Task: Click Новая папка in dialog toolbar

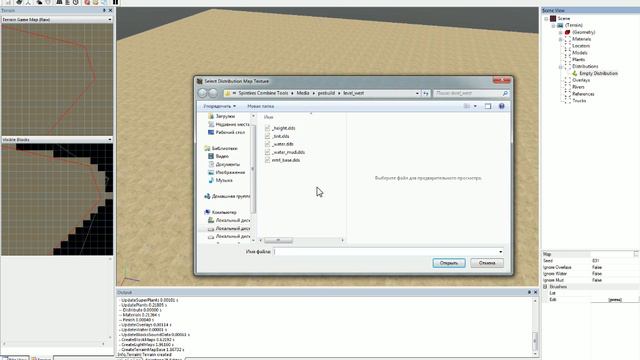Action: coord(260,106)
